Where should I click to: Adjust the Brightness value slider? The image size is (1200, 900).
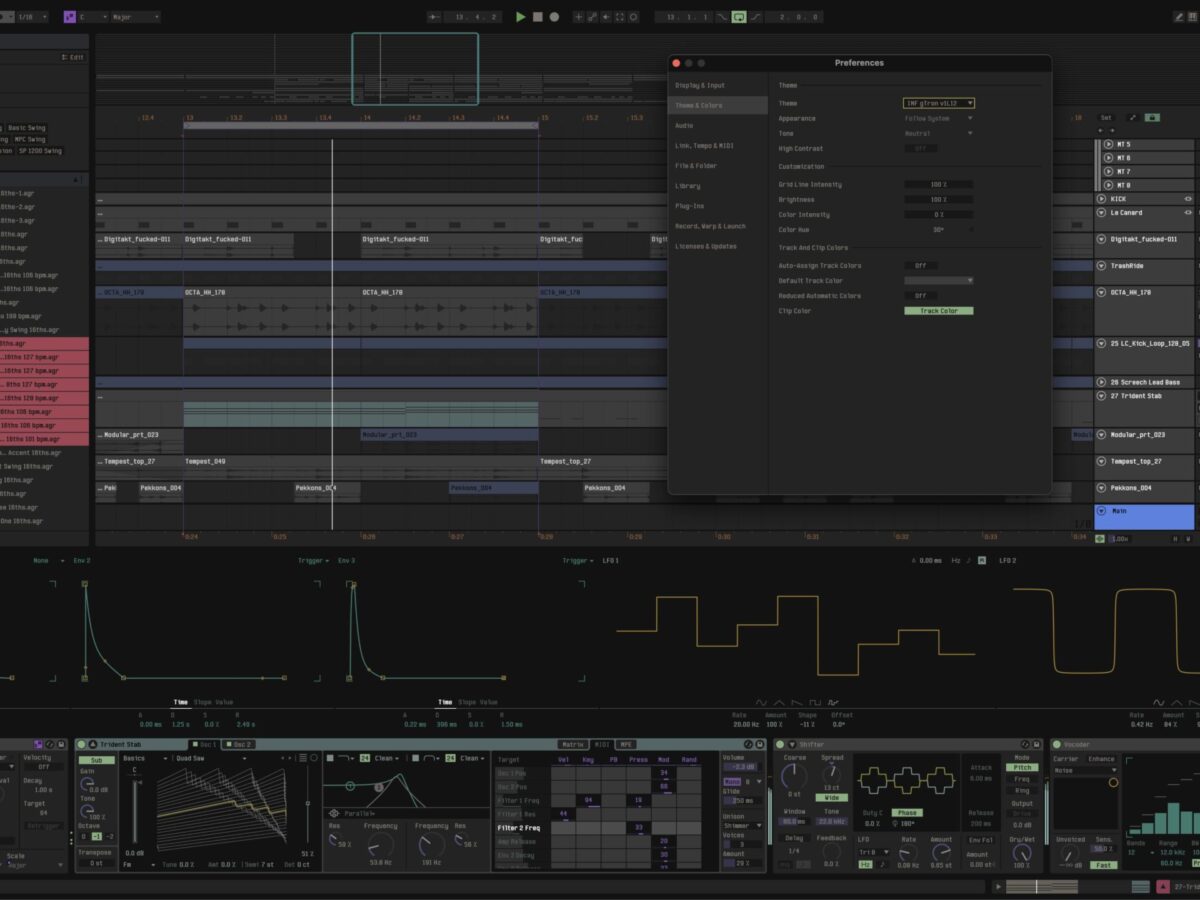click(938, 200)
